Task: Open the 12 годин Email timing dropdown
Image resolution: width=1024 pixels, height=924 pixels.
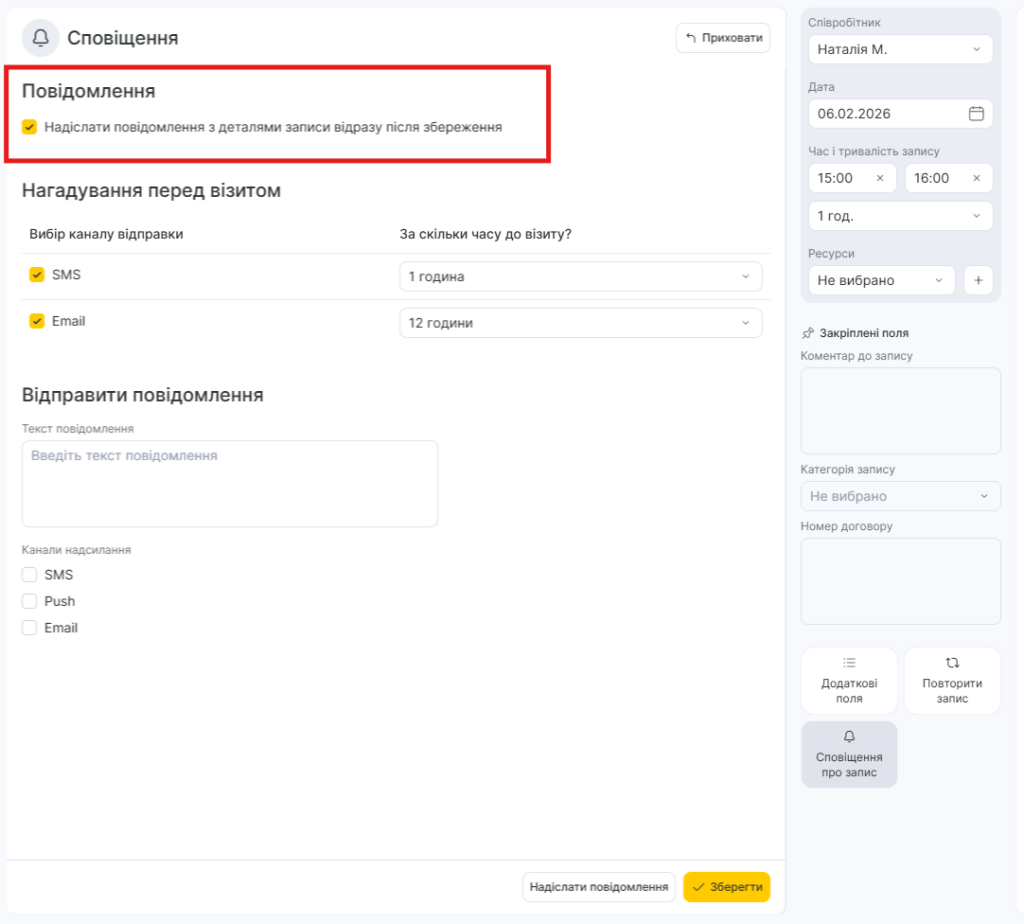Action: (x=580, y=323)
